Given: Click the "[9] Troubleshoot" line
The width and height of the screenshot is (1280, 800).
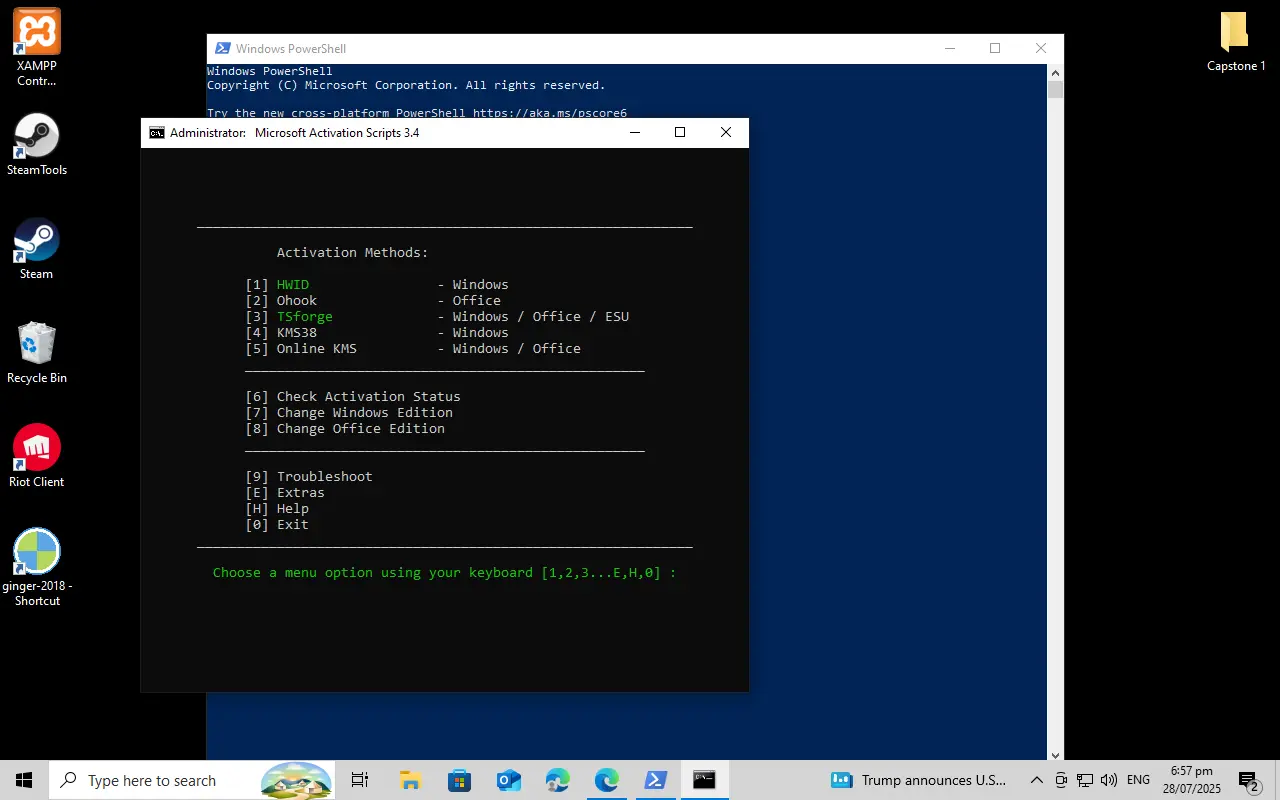Looking at the screenshot, I should [309, 477].
